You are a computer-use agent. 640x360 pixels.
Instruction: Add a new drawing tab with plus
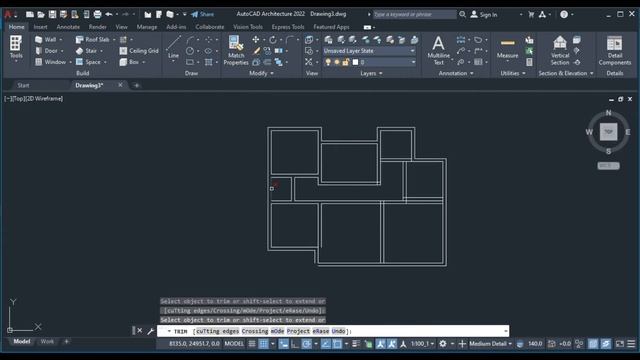[x=136, y=85]
